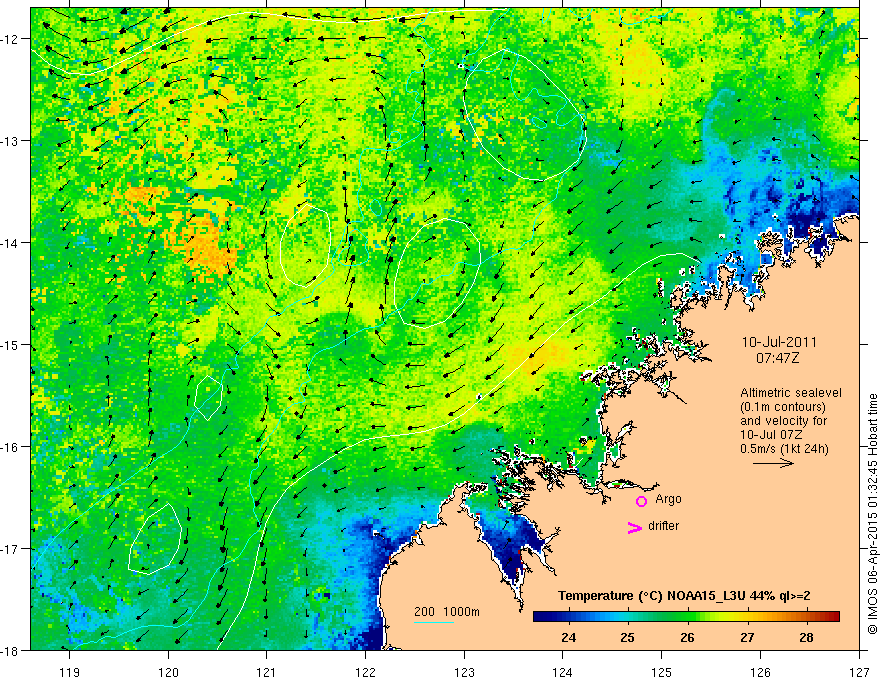Click the Argo legend label
The height and width of the screenshot is (680, 880).
(x=668, y=499)
